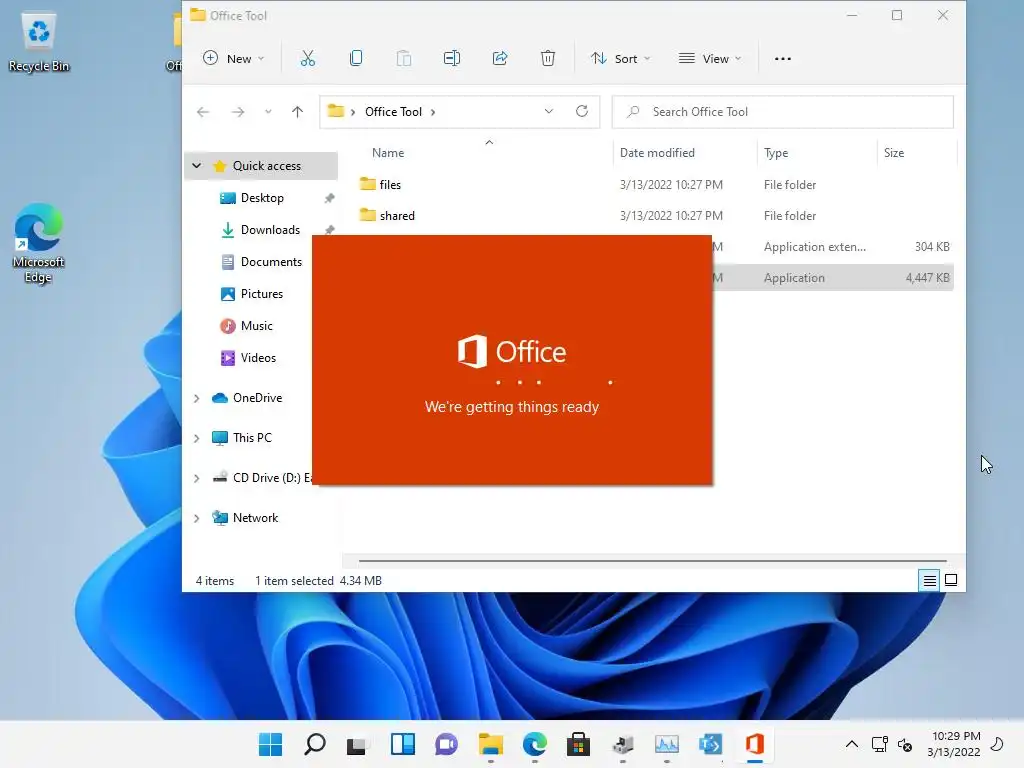The height and width of the screenshot is (768, 1024).
Task: Click the Office icon on taskbar
Action: (754, 744)
